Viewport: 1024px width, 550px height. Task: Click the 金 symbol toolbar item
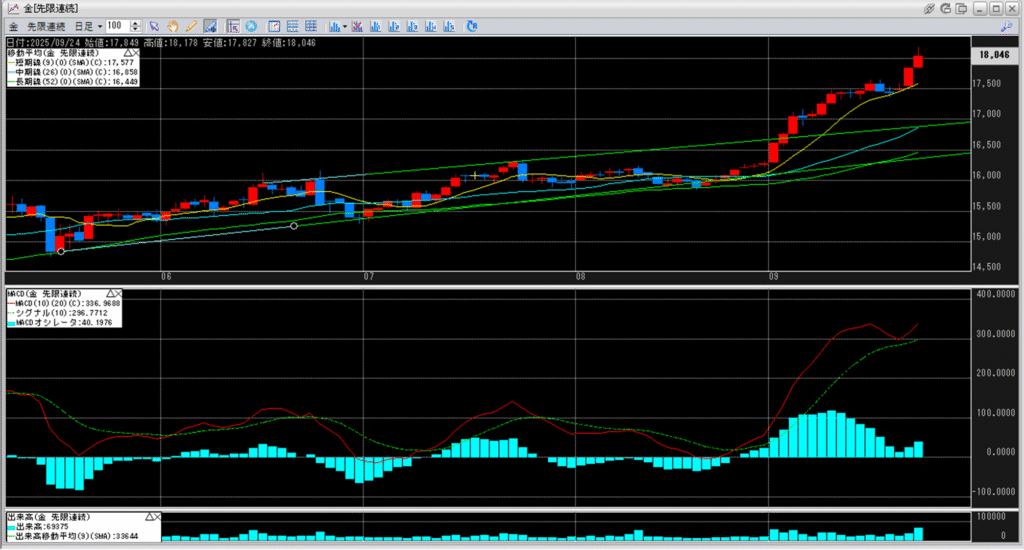pyautogui.click(x=13, y=25)
